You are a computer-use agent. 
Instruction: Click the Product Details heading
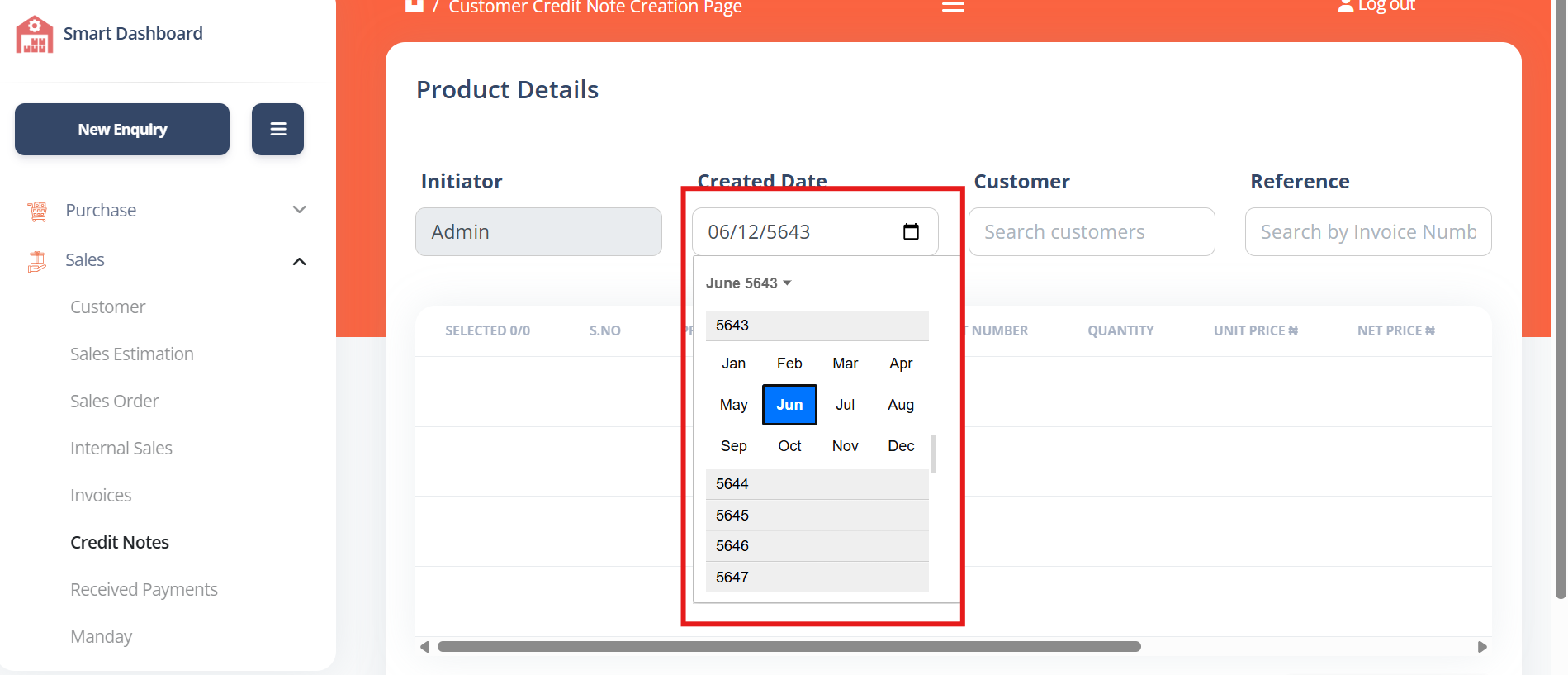point(508,89)
